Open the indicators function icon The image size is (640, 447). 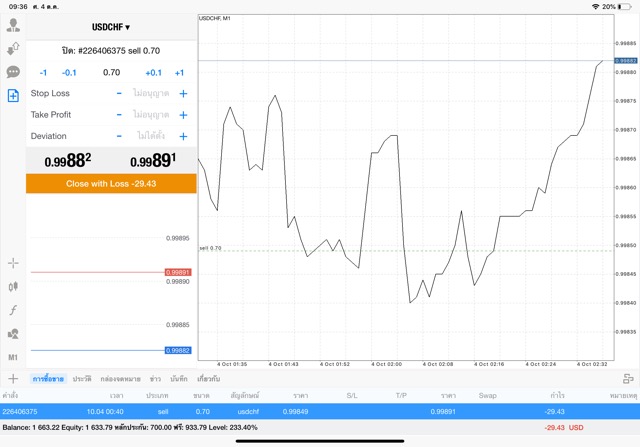tap(13, 310)
